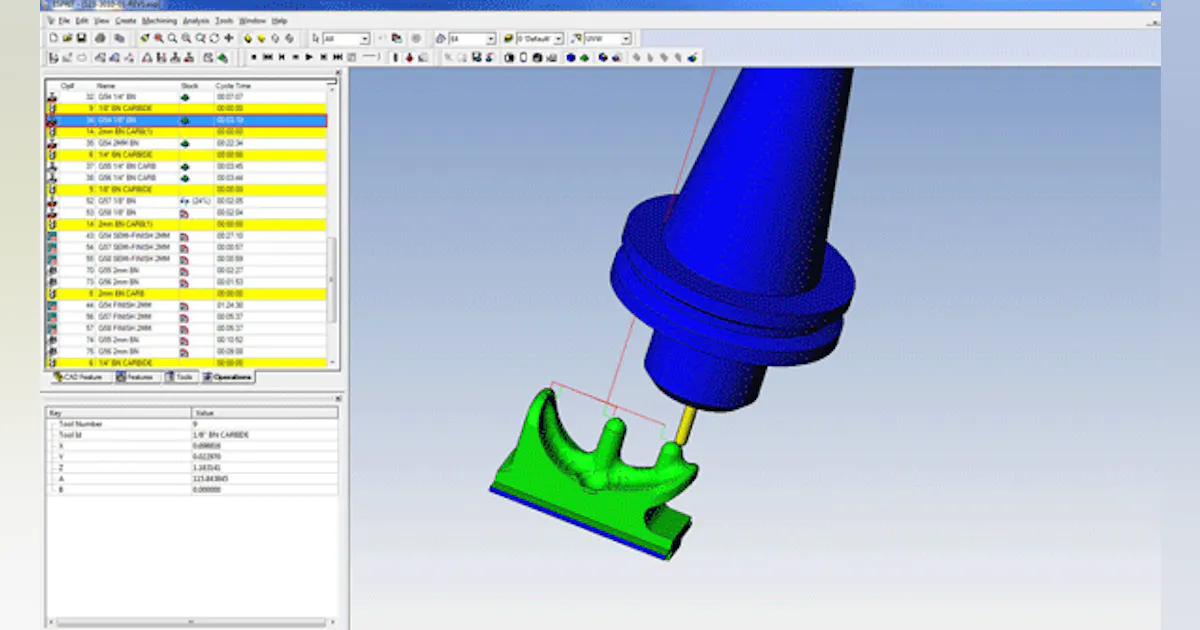Click the 'Value' column header in properties
Image resolution: width=1200 pixels, height=630 pixels.
pyautogui.click(x=264, y=412)
